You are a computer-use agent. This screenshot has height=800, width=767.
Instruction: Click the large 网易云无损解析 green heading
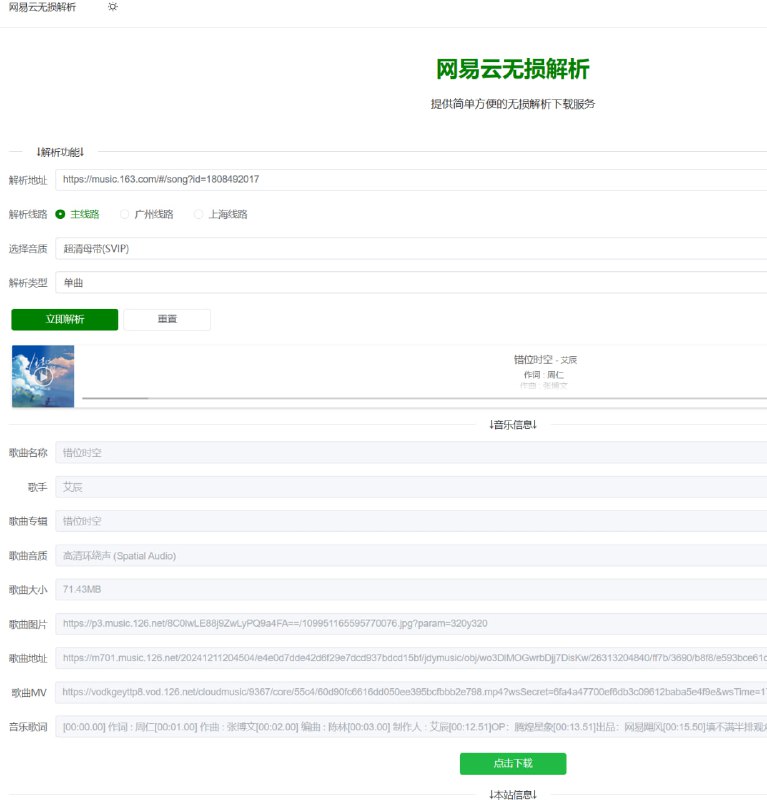(x=513, y=69)
